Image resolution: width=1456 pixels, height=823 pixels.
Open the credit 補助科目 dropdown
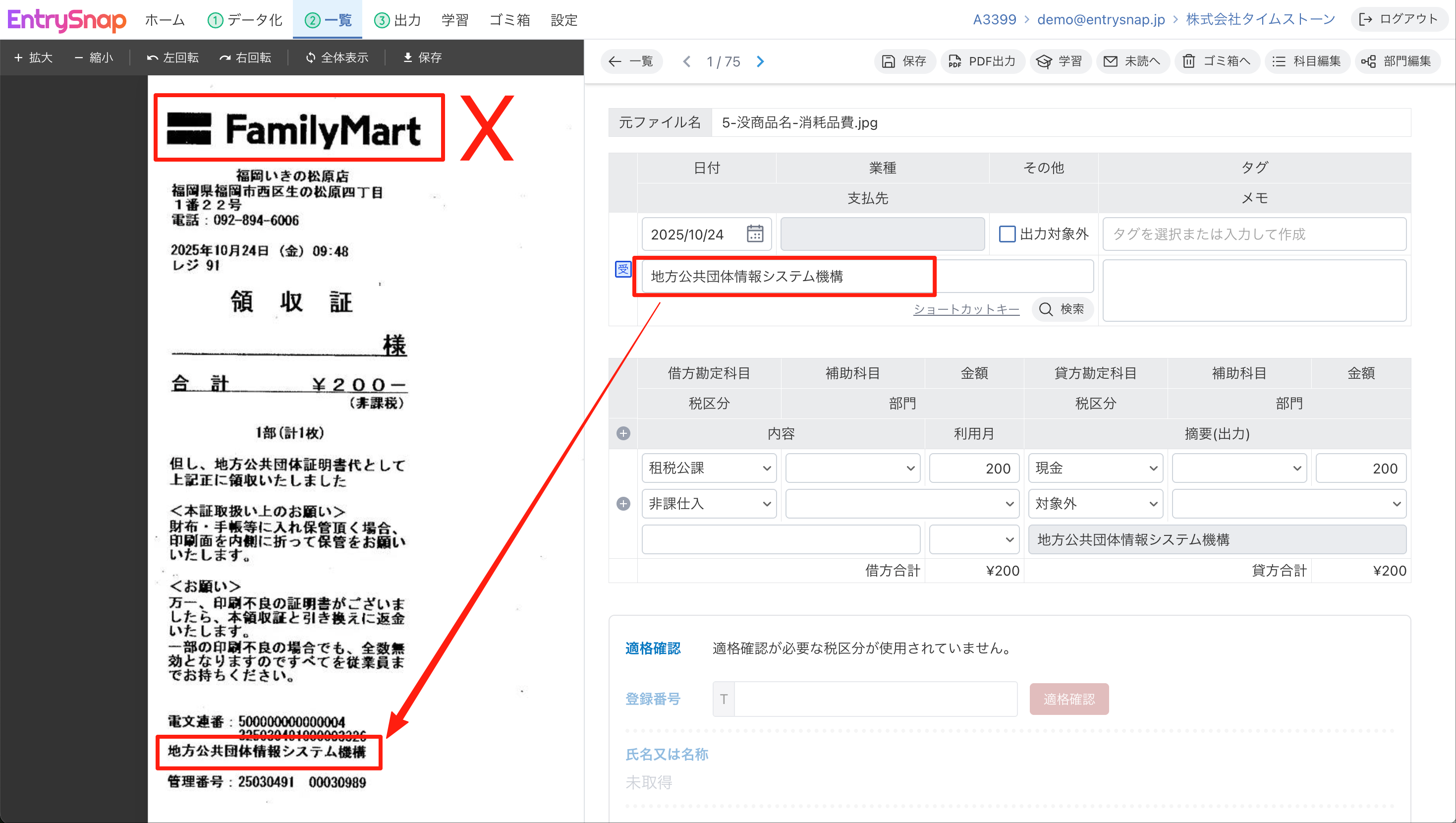(x=1239, y=468)
